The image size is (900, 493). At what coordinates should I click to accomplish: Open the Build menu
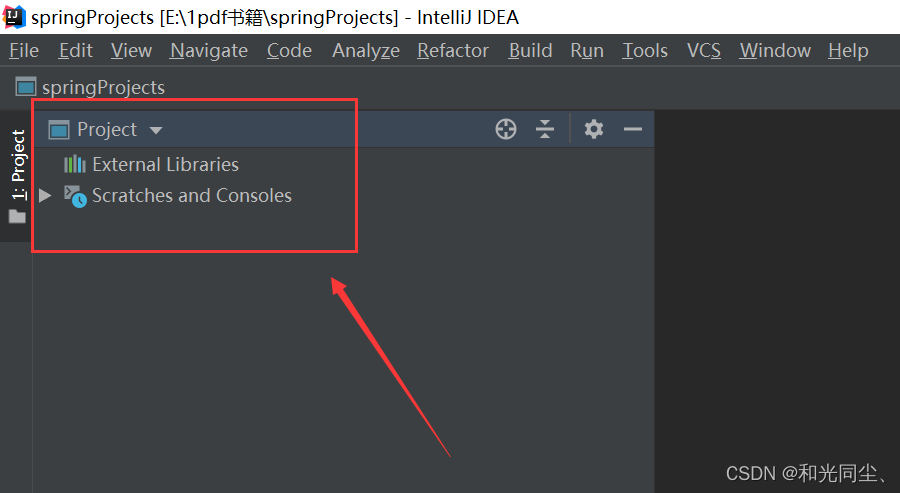tap(530, 51)
